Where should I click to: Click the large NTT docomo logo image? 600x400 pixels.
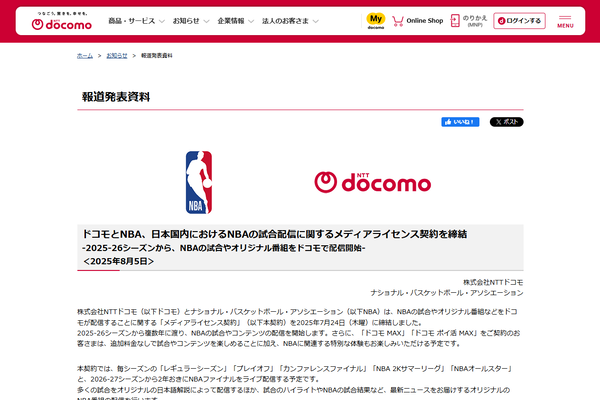[373, 182]
